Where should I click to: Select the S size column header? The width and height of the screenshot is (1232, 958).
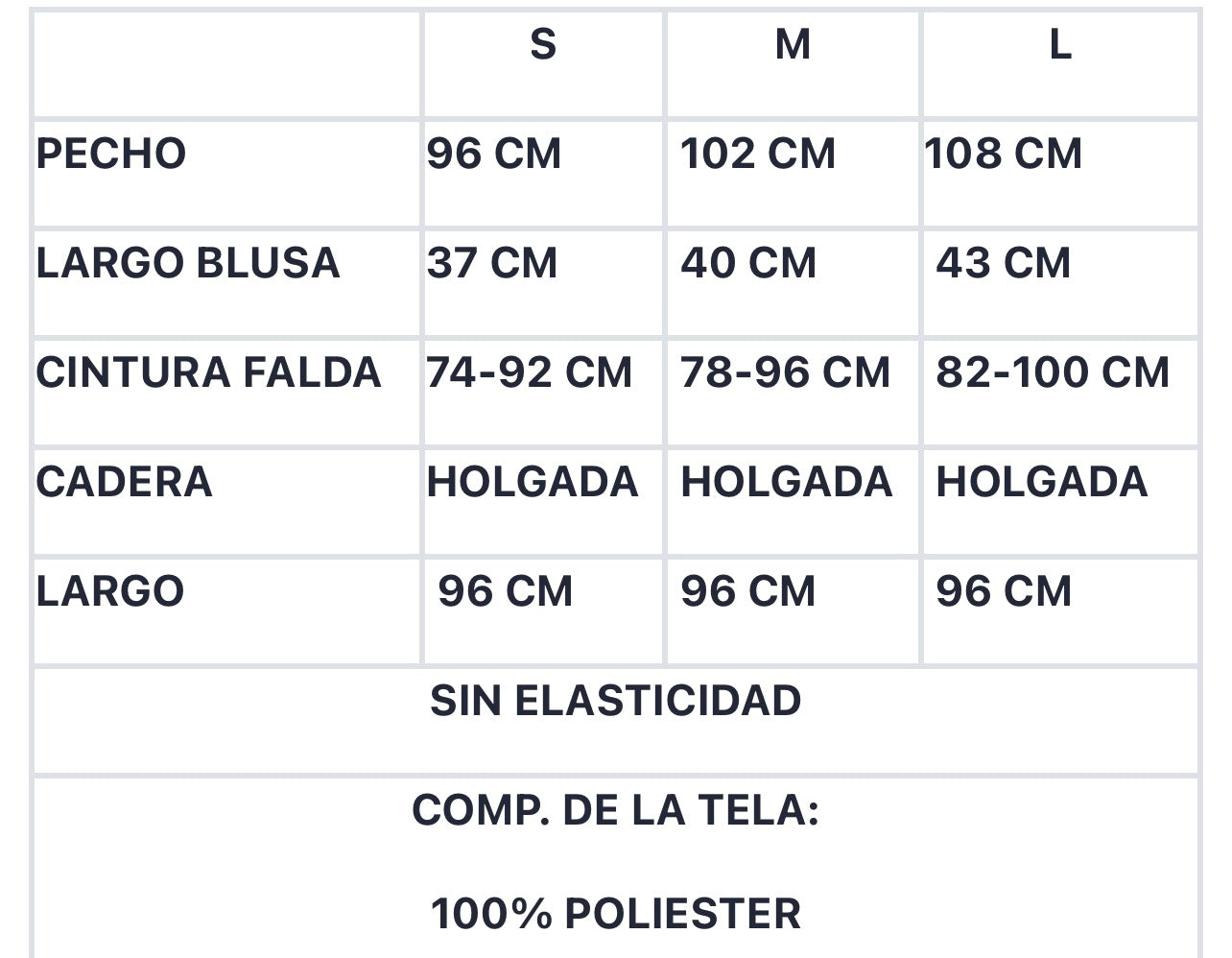(x=543, y=44)
